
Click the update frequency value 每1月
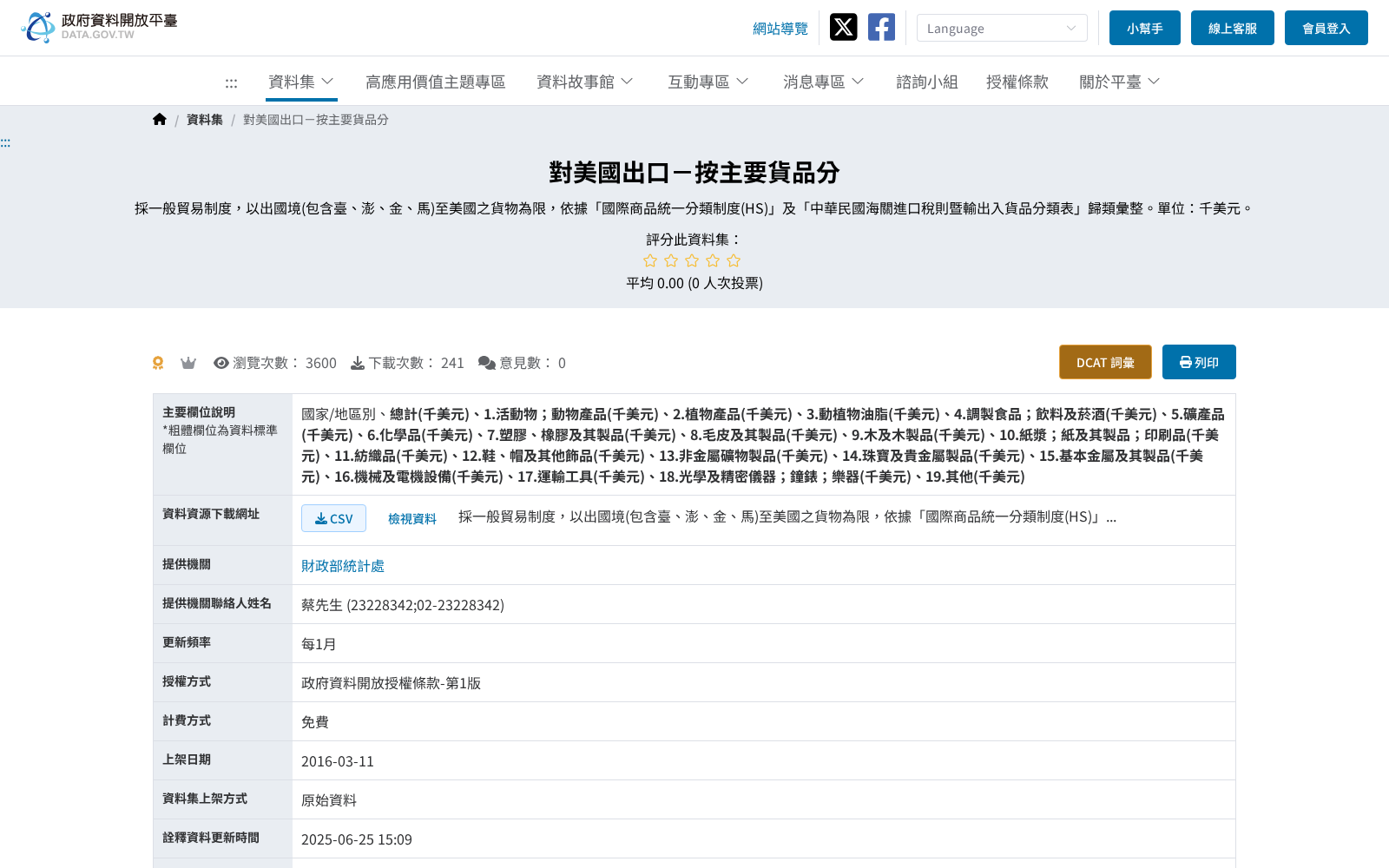319,644
